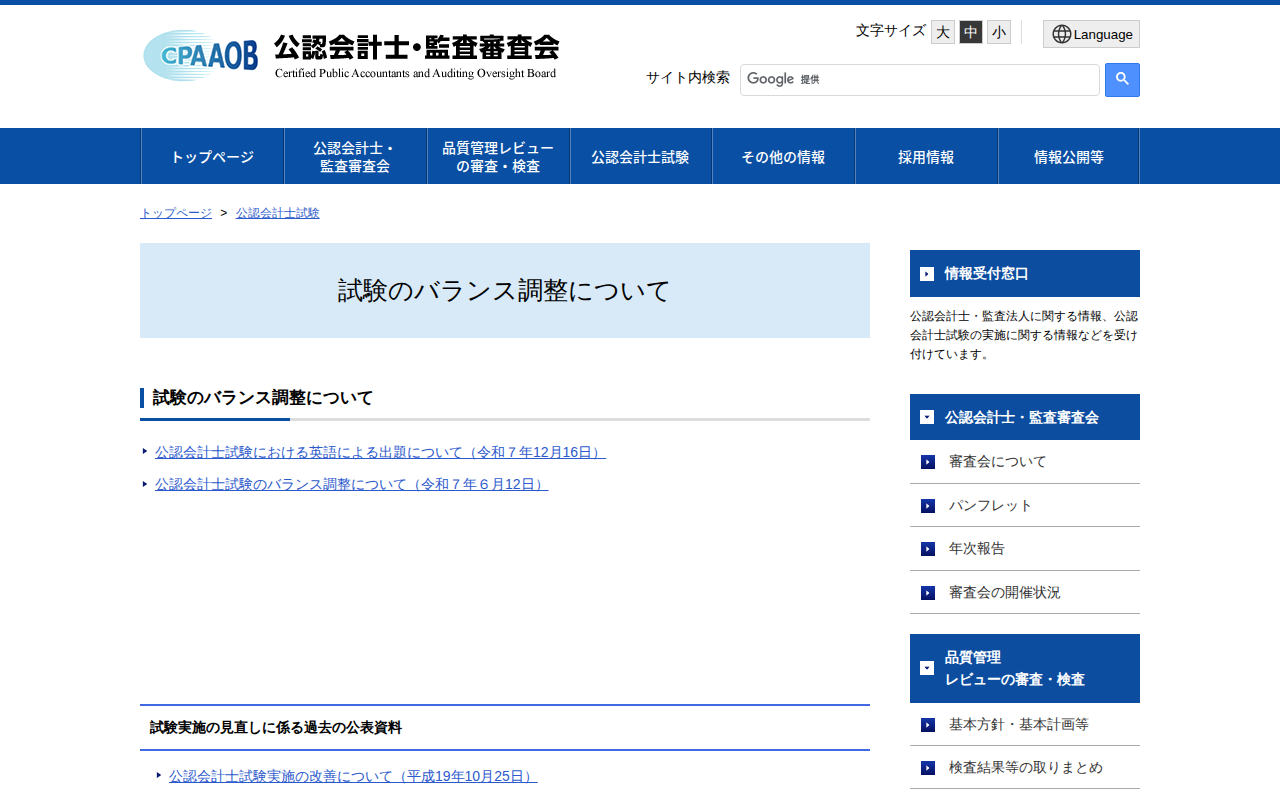Screen dimensions: 1280x800
Task: Click the globe icon on Language button
Action: tap(1061, 34)
